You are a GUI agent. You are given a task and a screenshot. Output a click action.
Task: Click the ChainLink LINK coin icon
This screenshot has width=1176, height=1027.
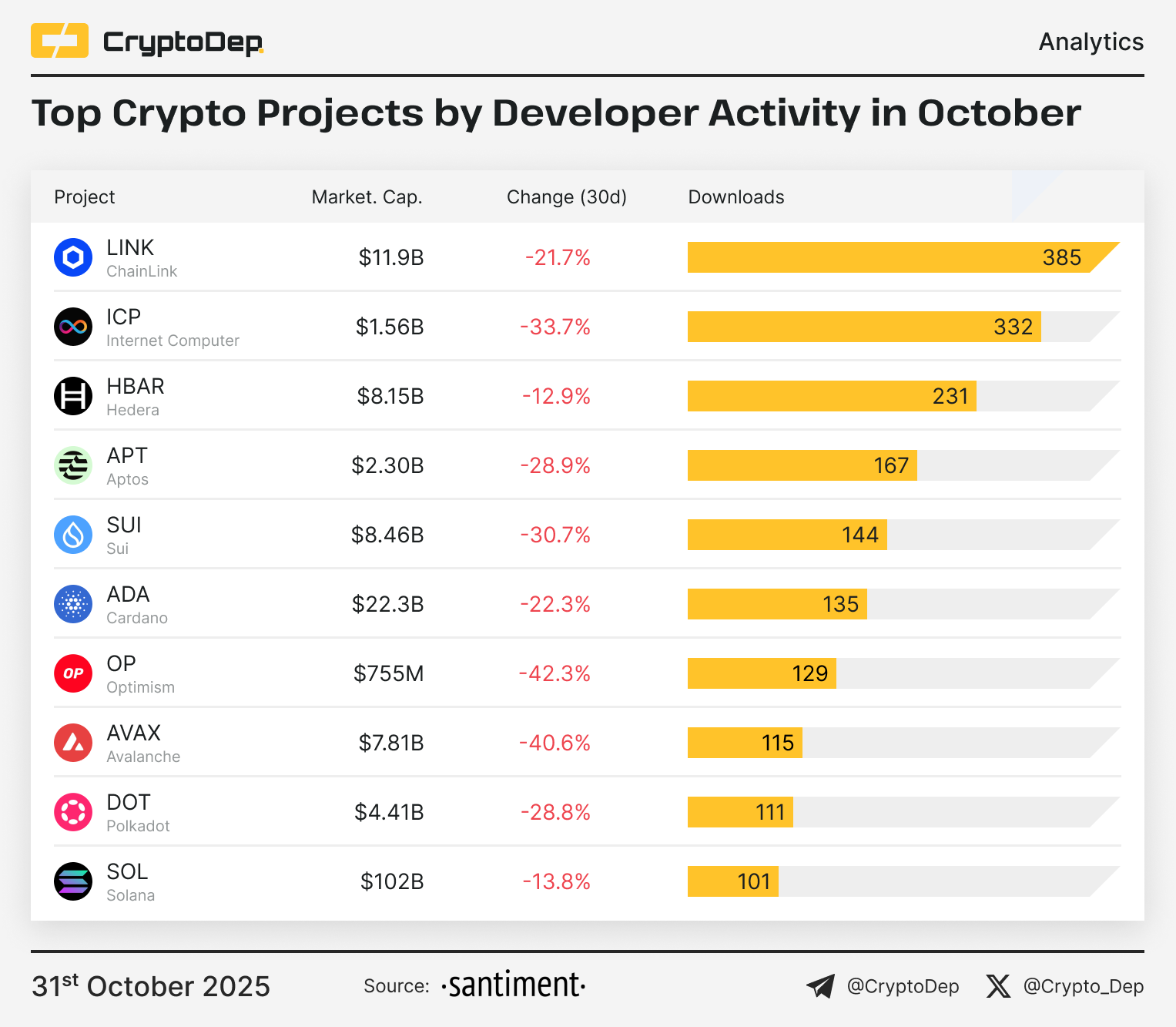pos(73,257)
